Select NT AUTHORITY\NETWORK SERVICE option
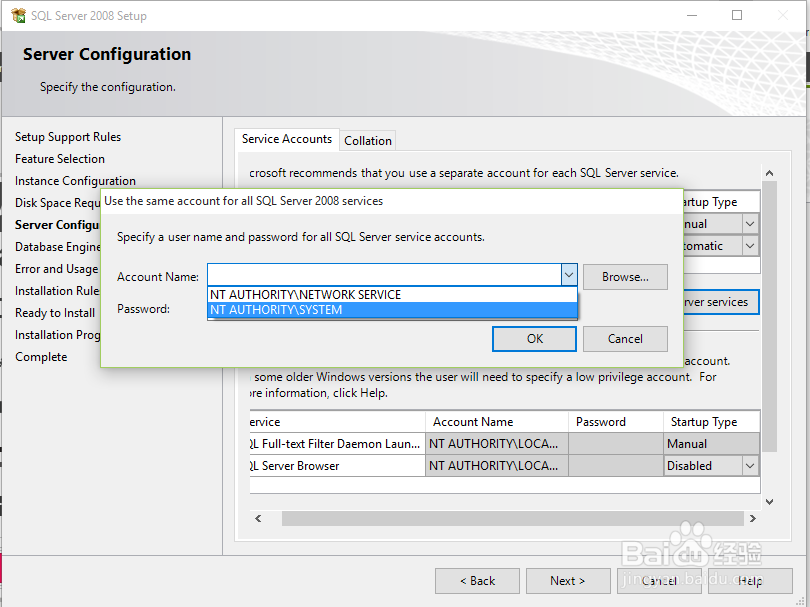810x607 pixels. click(x=392, y=294)
